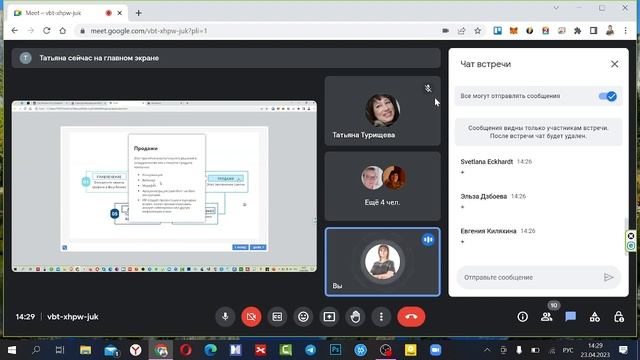This screenshot has height=360, width=640.
Task: Open the Chrome profile avatar
Action: [x=610, y=31]
